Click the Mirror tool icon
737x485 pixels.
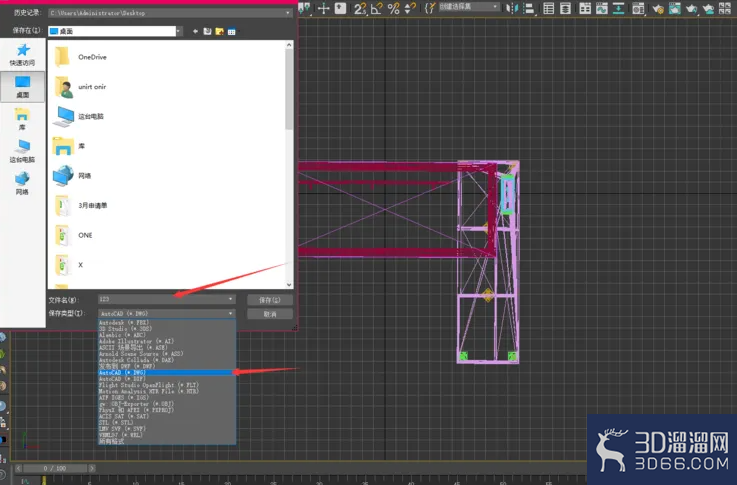(512, 8)
